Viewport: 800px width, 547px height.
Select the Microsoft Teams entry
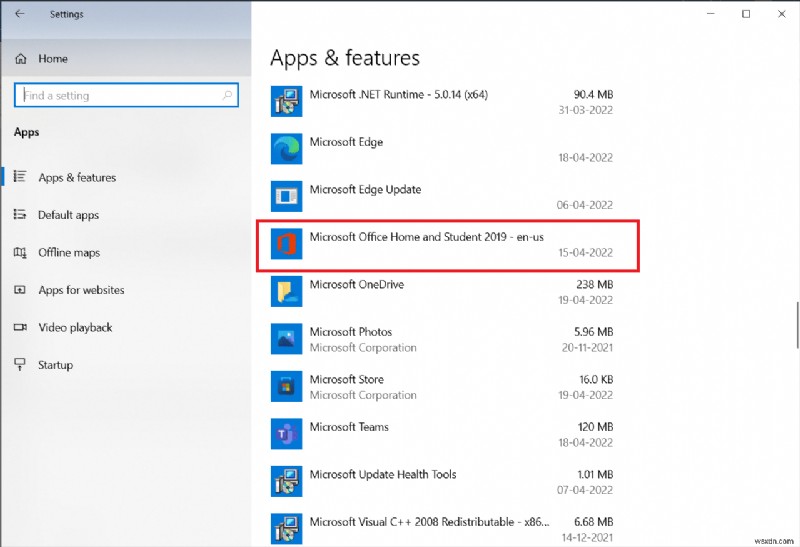point(442,434)
